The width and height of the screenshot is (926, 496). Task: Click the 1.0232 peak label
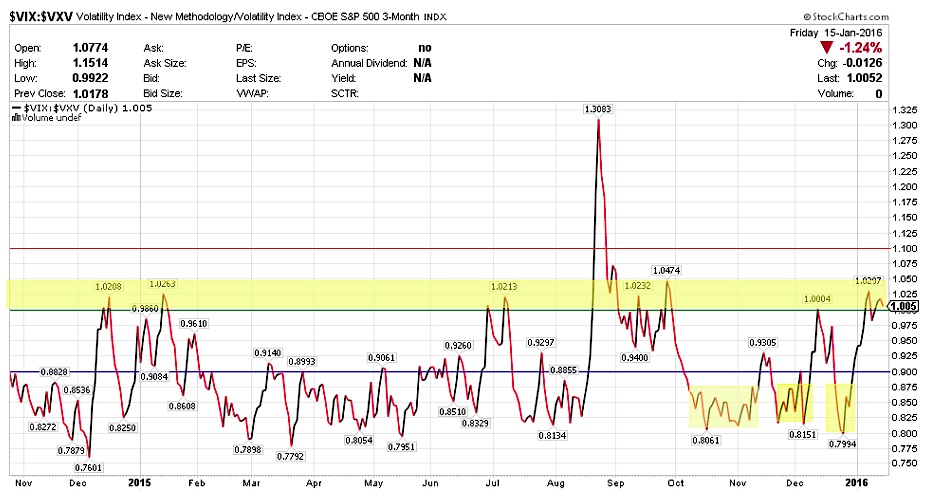point(638,285)
